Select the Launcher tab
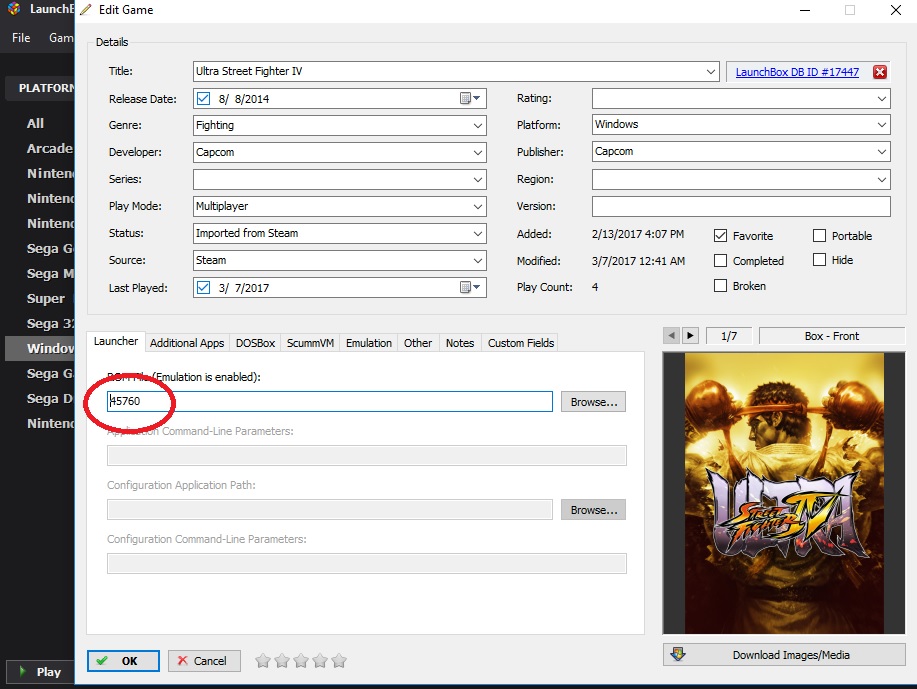 coord(116,341)
